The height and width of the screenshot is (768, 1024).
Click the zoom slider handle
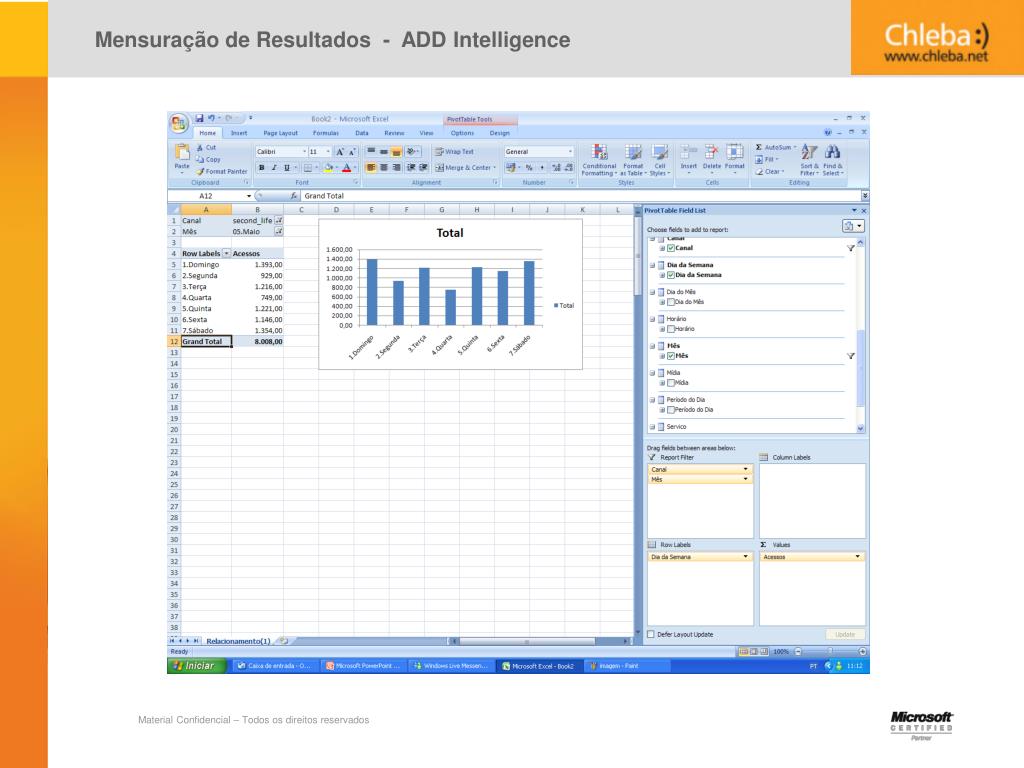pos(831,652)
